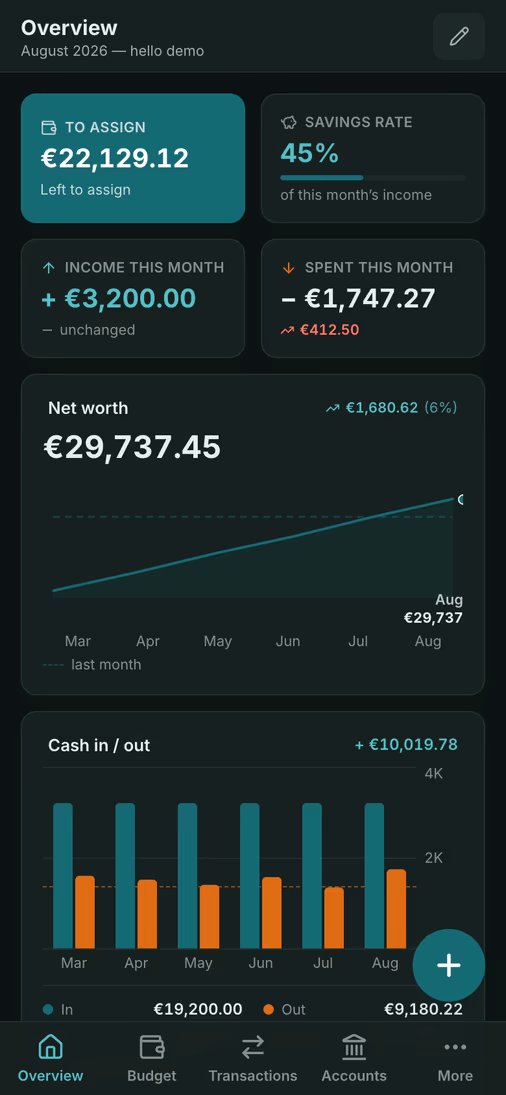Tap the August point on net worth chart

460,499
